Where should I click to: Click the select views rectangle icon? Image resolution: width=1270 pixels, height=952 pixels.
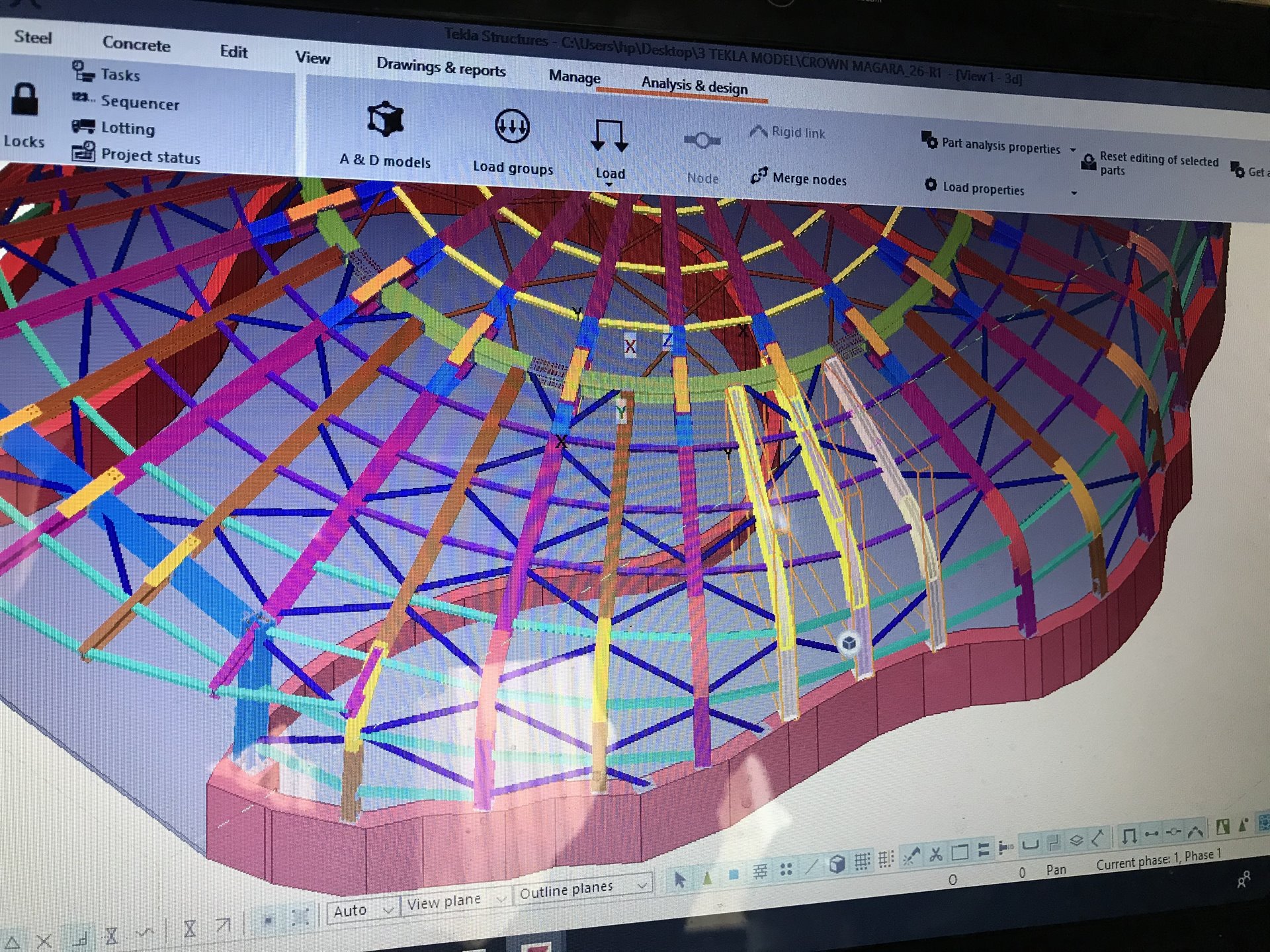960,852
